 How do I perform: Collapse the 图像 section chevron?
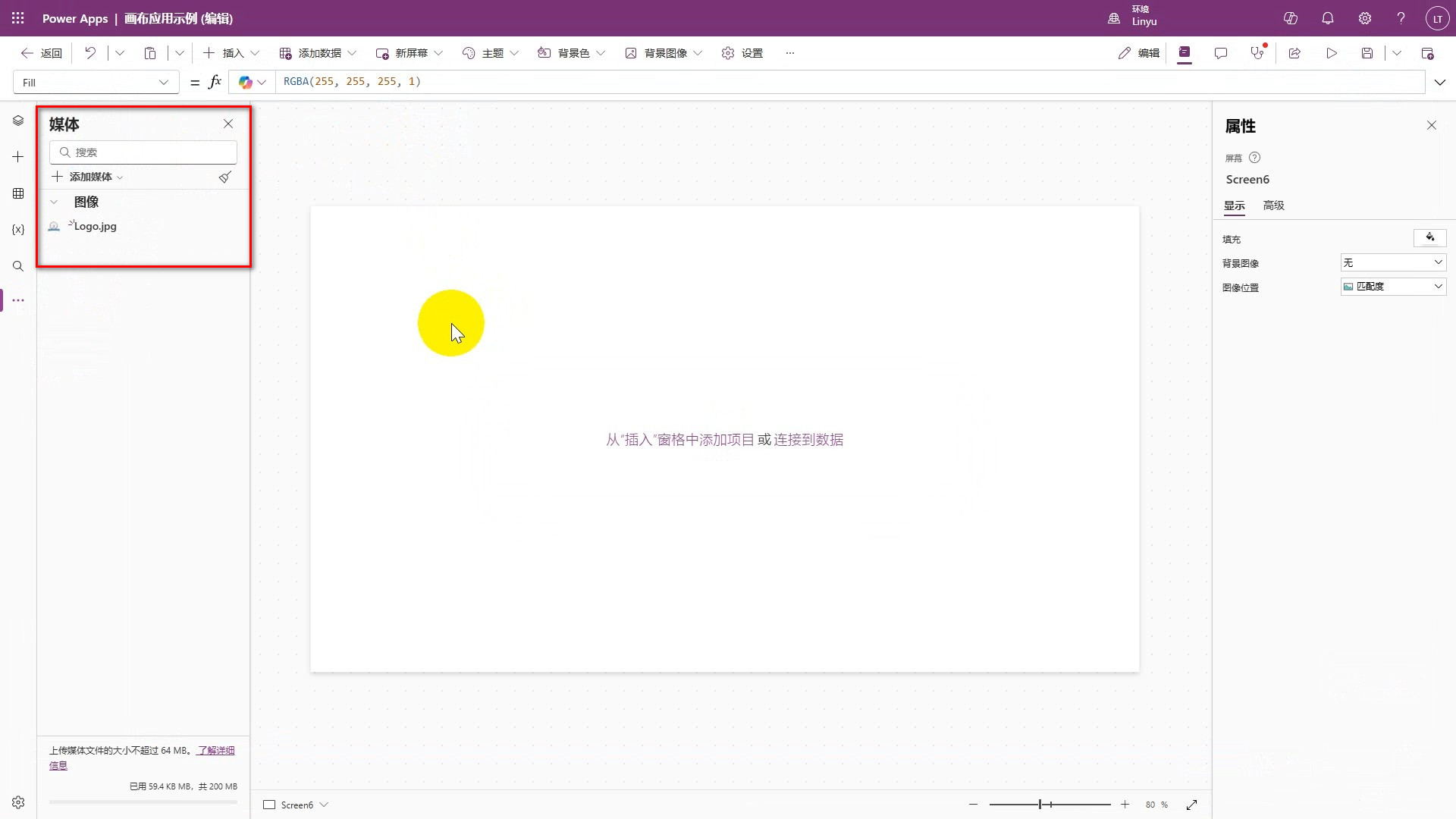tap(54, 202)
